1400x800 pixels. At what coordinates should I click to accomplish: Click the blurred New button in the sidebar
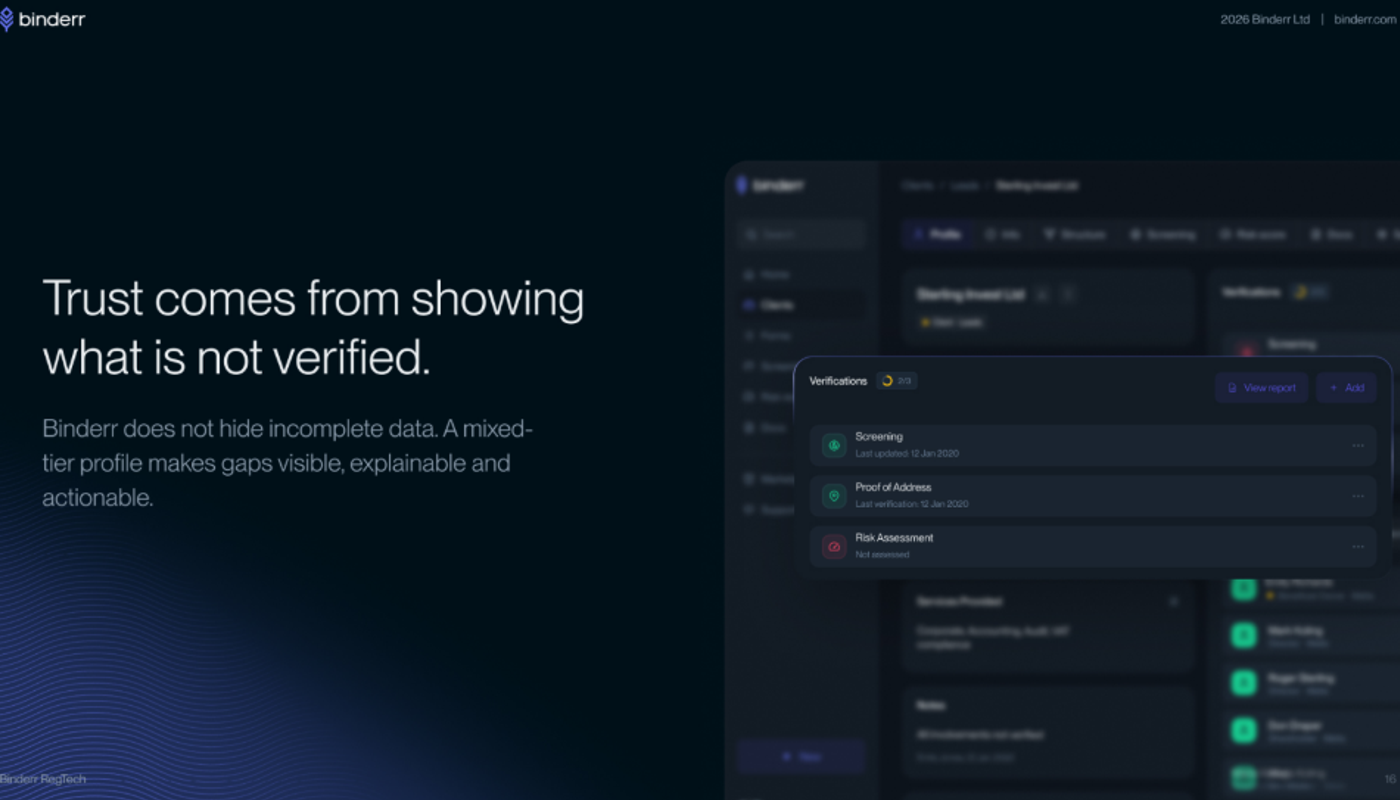[801, 757]
